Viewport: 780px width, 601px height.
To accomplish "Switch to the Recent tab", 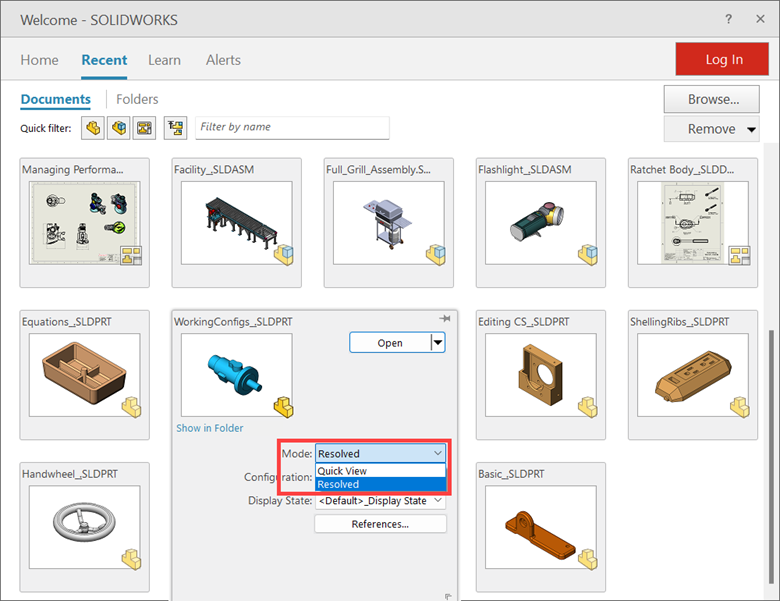I will (104, 60).
